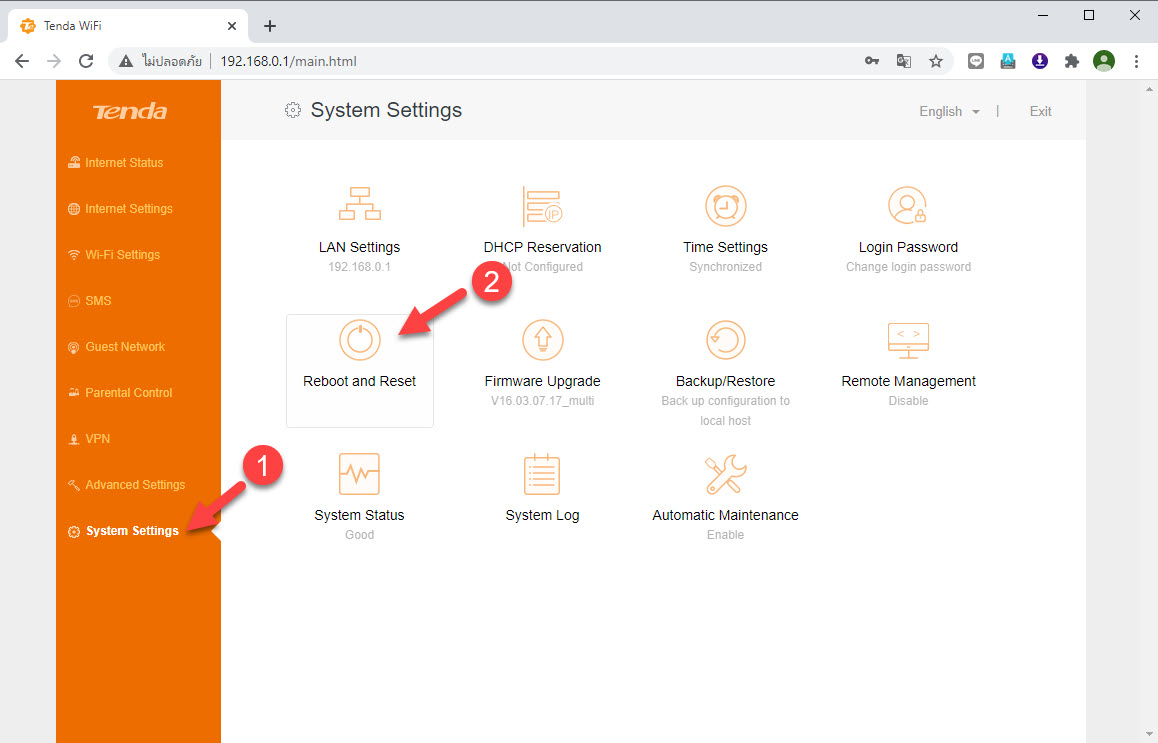This screenshot has width=1158, height=743.
Task: Open Firmware Upgrade arrow icon
Action: [543, 340]
